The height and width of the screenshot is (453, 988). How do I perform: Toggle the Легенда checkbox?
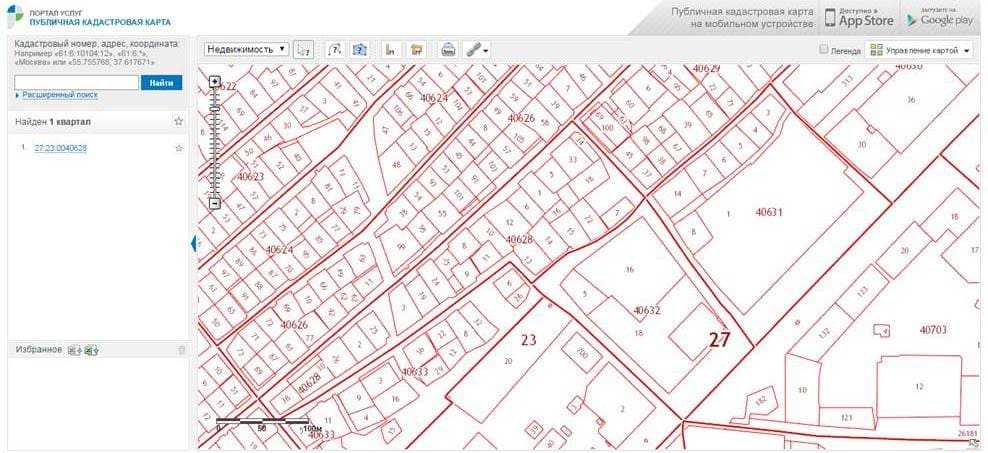823,49
